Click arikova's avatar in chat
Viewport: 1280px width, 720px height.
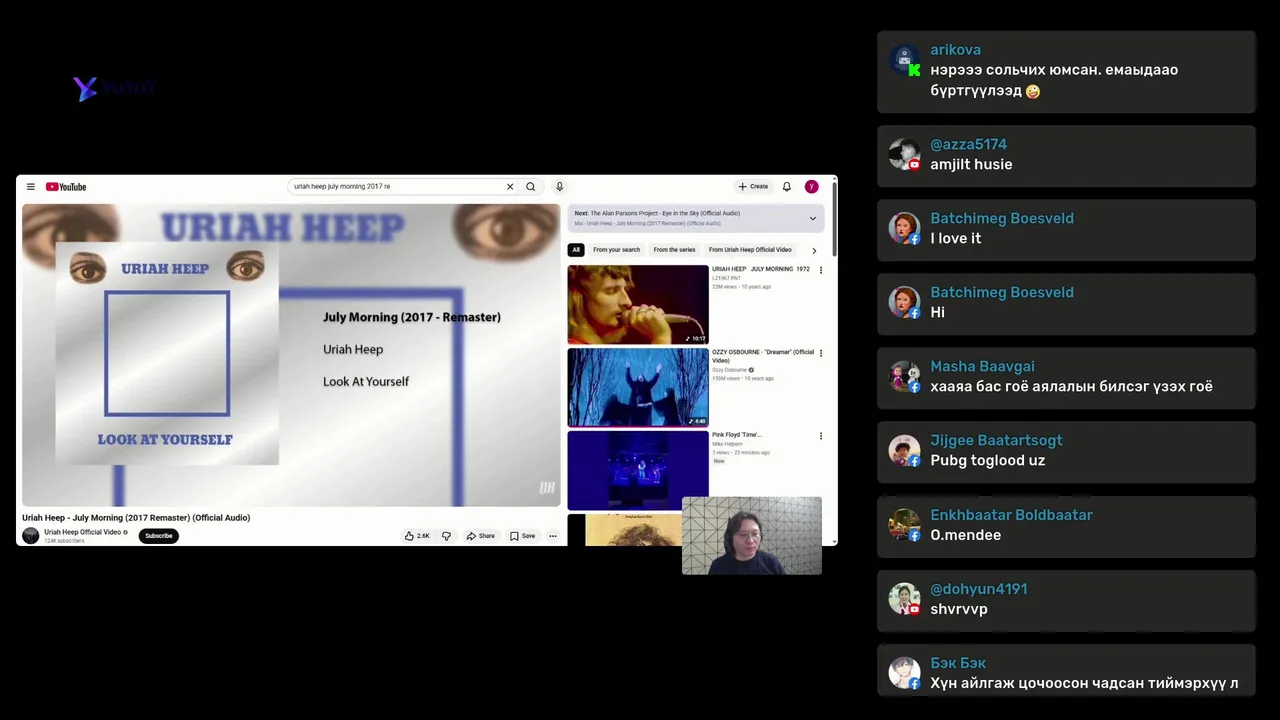(905, 60)
